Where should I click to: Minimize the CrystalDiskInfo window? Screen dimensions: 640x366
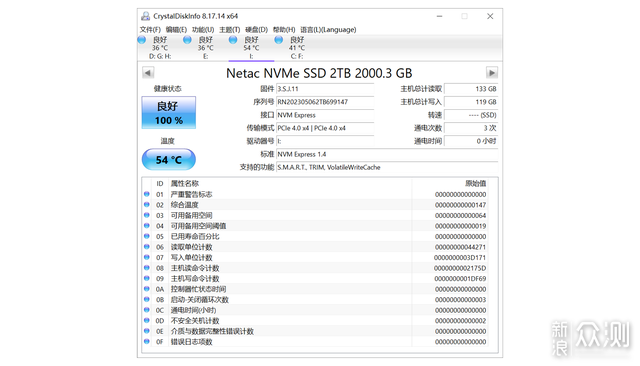click(x=440, y=16)
